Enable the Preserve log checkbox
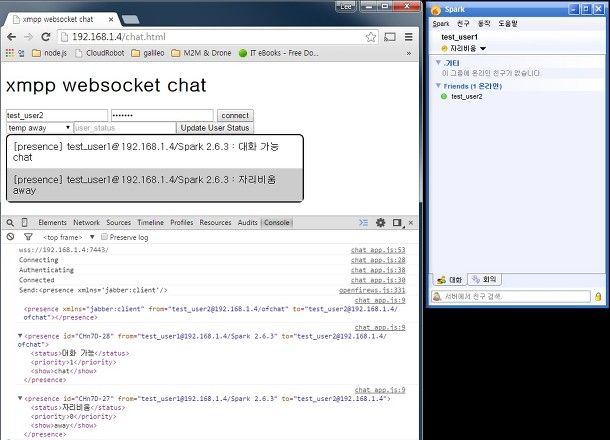The height and width of the screenshot is (440, 610). pyautogui.click(x=104, y=237)
